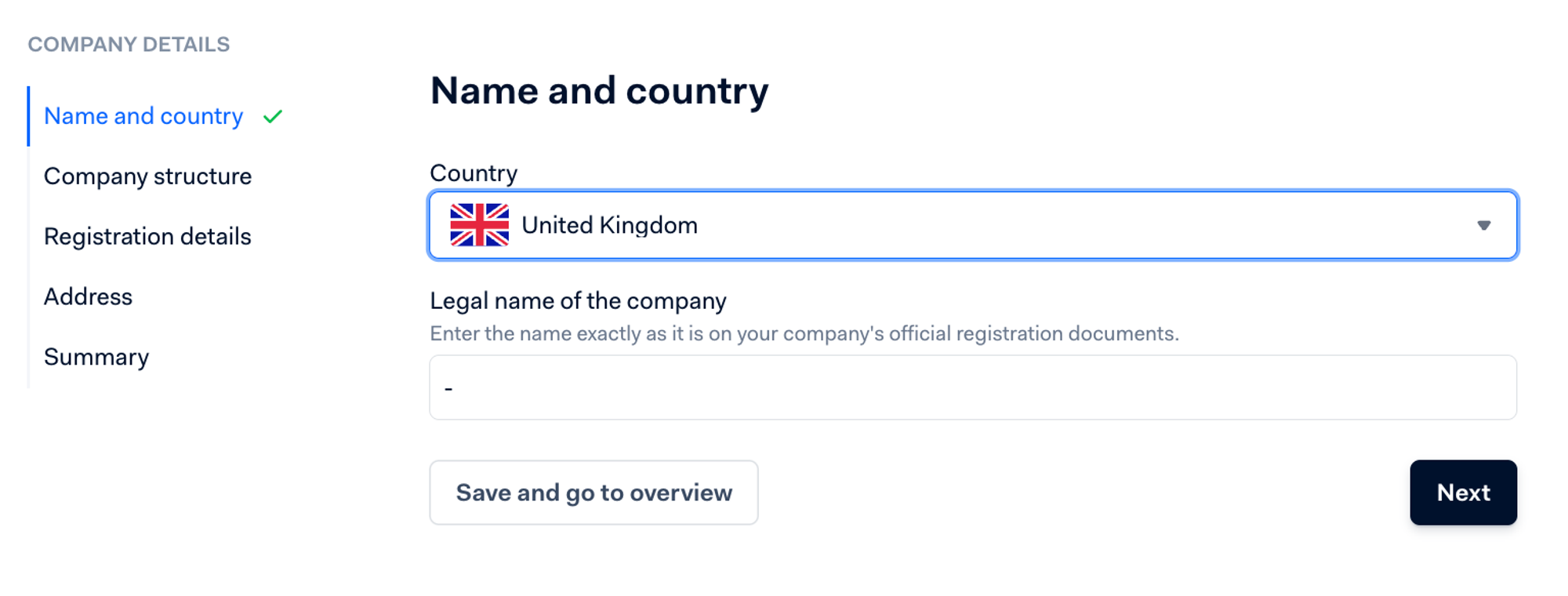Focus the legal company name input field

click(x=972, y=388)
